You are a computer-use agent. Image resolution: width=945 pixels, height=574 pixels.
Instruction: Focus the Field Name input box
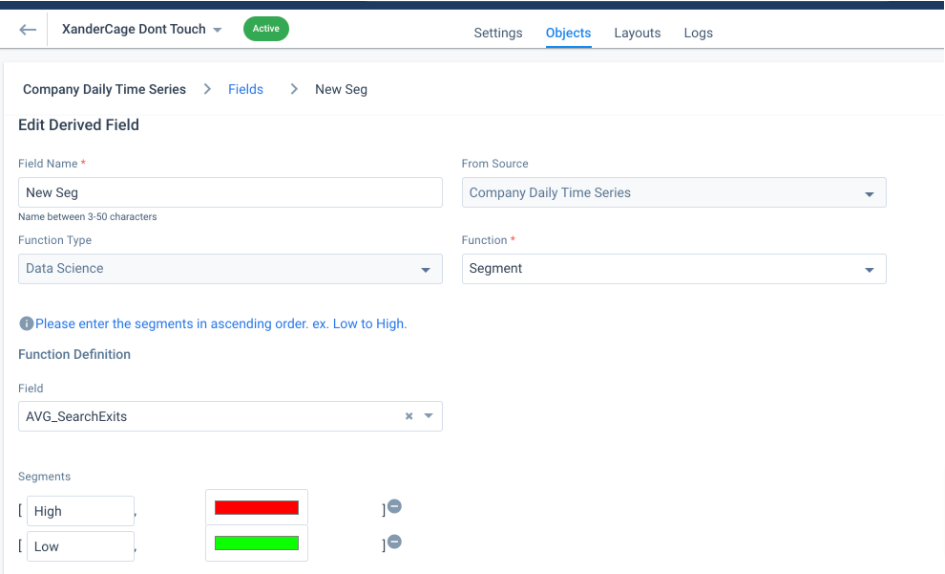[230, 192]
